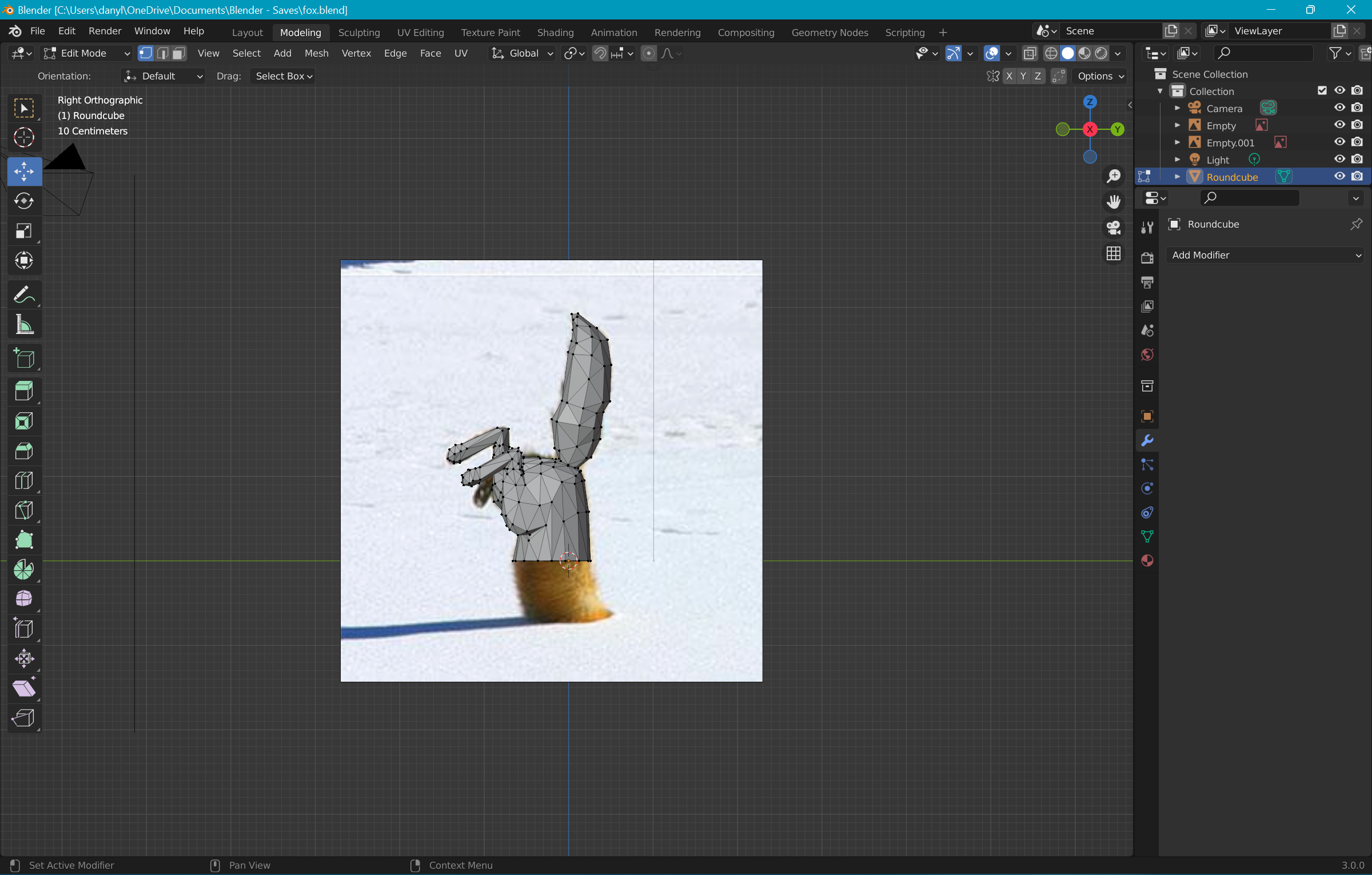Open the Vertex menu
Image resolution: width=1372 pixels, height=875 pixels.
pyautogui.click(x=356, y=53)
